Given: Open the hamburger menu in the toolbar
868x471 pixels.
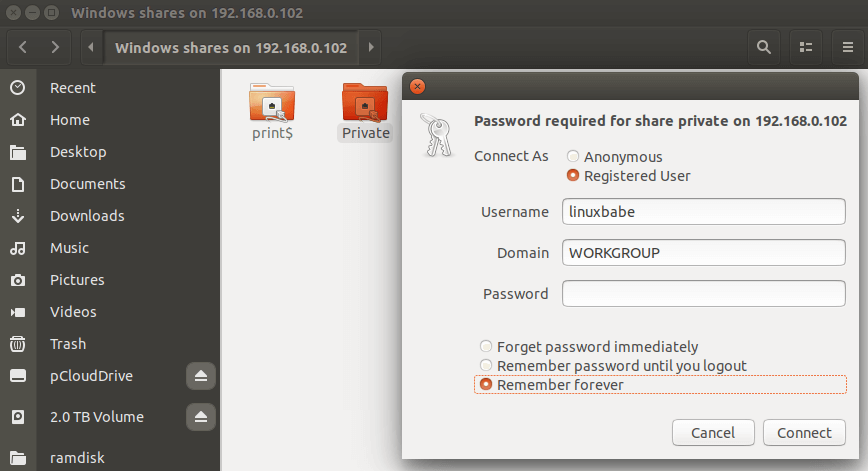Looking at the screenshot, I should pyautogui.click(x=845, y=47).
